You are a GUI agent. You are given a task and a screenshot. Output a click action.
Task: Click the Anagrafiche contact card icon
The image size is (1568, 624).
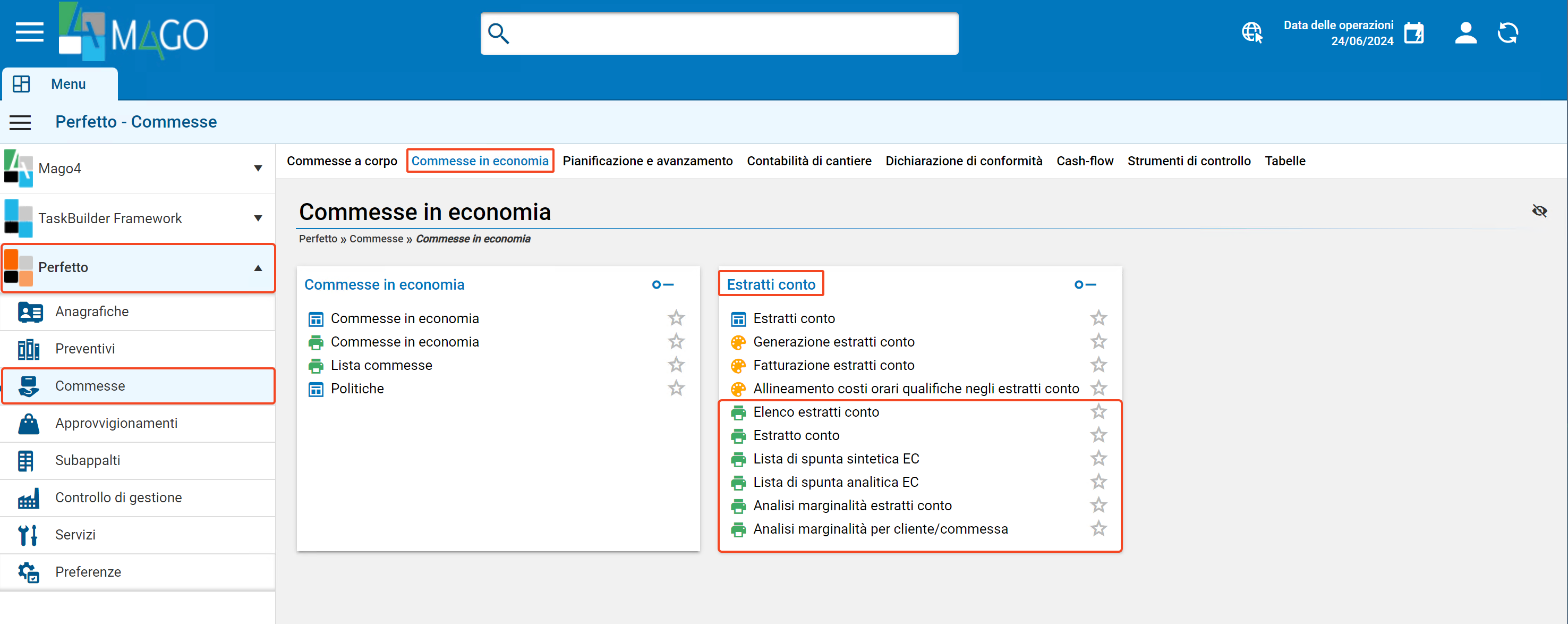click(x=29, y=312)
